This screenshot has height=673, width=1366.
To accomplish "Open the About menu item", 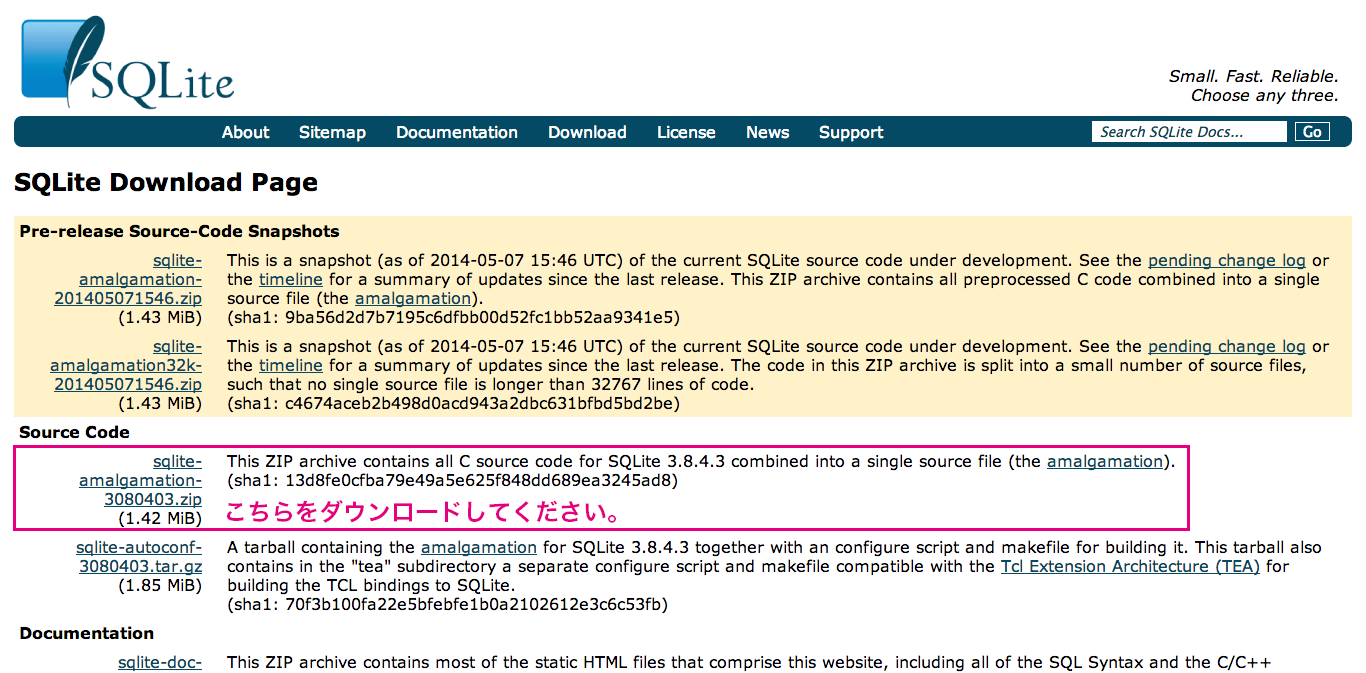I will point(245,132).
